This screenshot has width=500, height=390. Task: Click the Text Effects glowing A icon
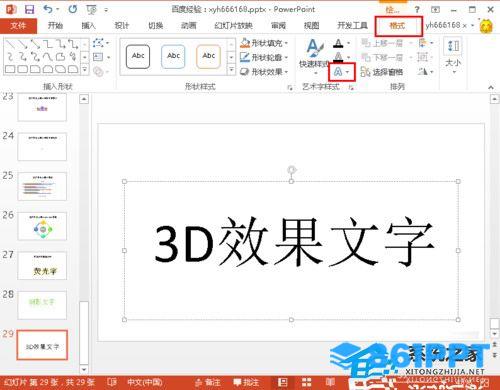[x=338, y=72]
